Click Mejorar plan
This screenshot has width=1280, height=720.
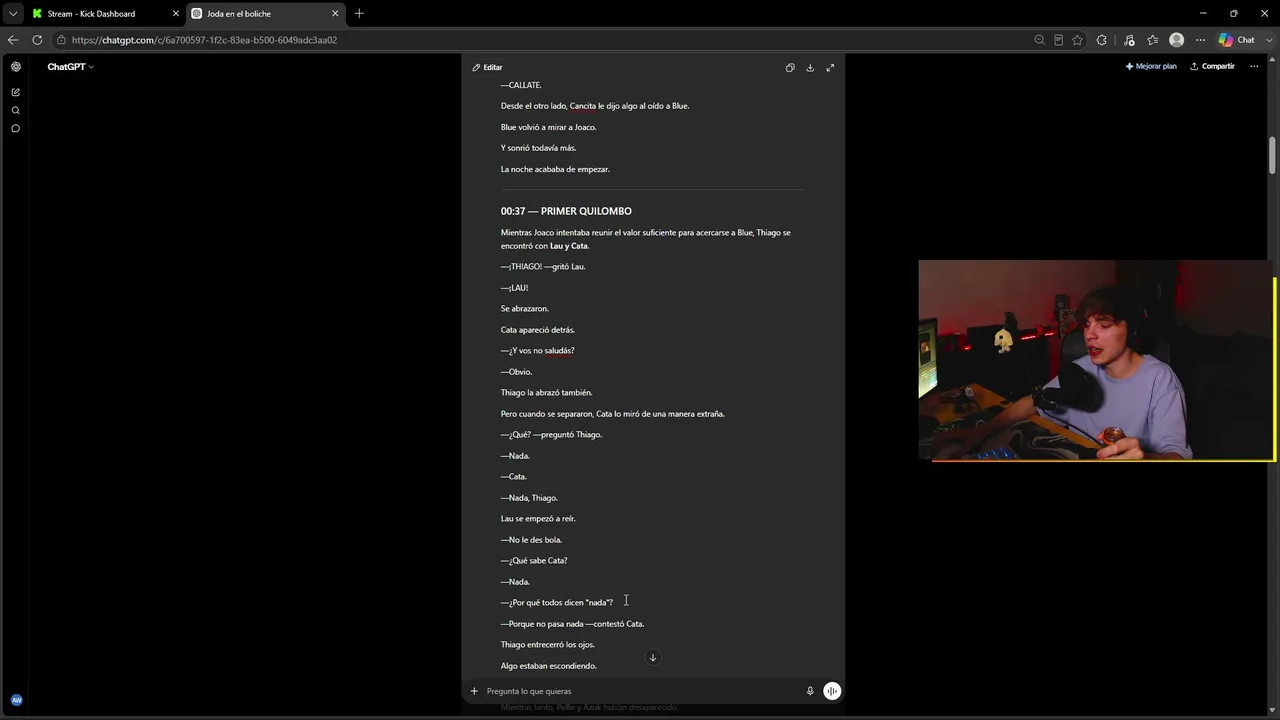point(1151,66)
